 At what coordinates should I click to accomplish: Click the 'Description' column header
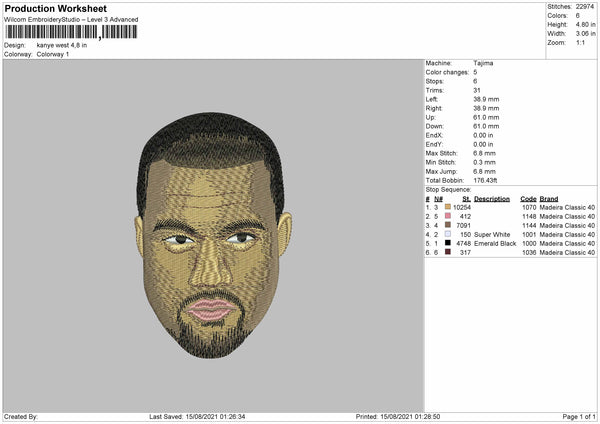click(492, 199)
